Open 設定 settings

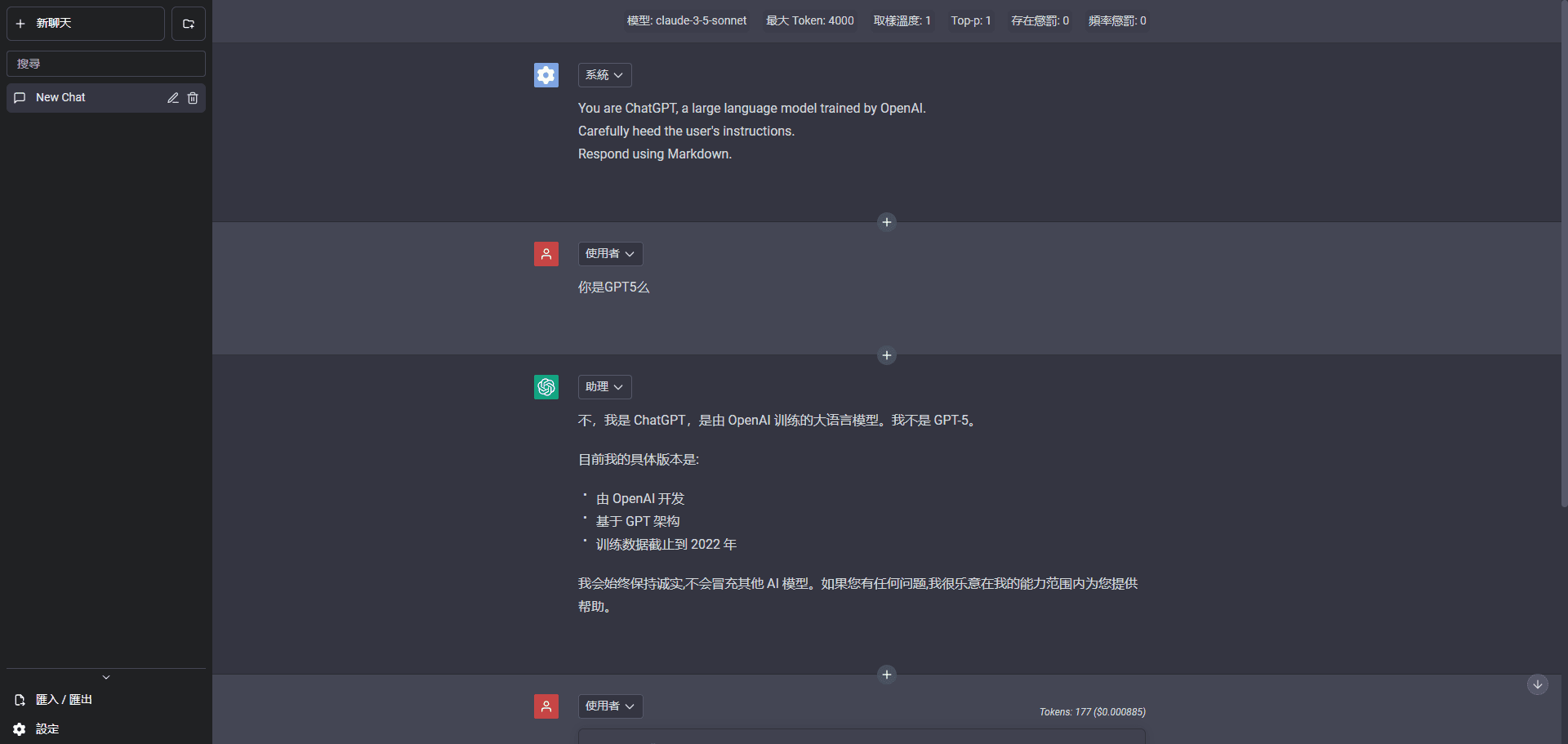(x=106, y=729)
